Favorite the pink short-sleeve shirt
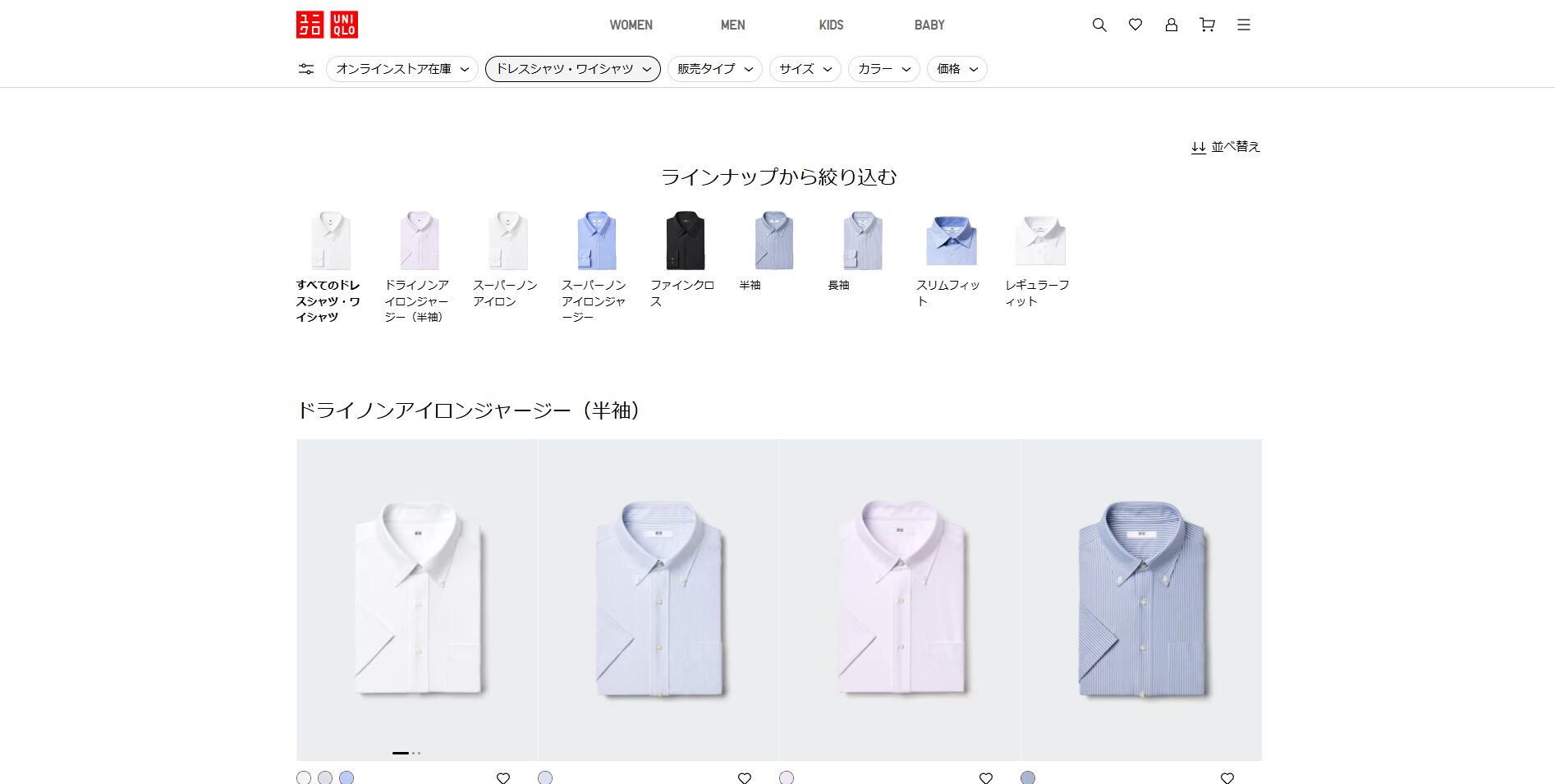 pyautogui.click(x=986, y=777)
